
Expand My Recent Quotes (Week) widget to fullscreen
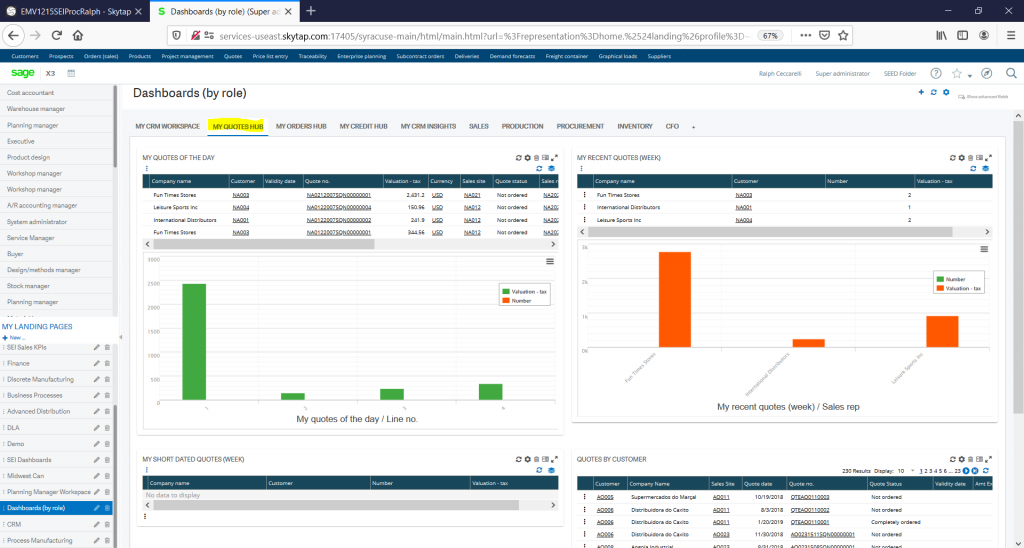tap(989, 157)
